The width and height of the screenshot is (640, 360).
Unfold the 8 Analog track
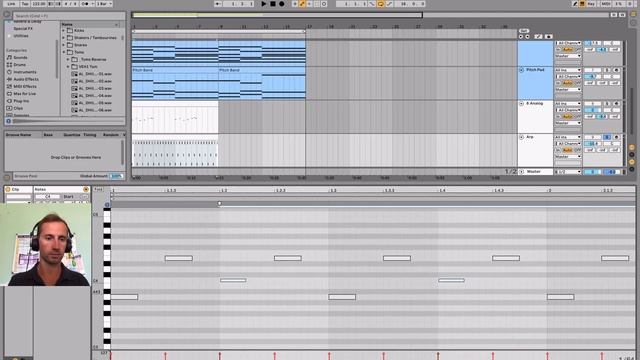click(x=521, y=104)
